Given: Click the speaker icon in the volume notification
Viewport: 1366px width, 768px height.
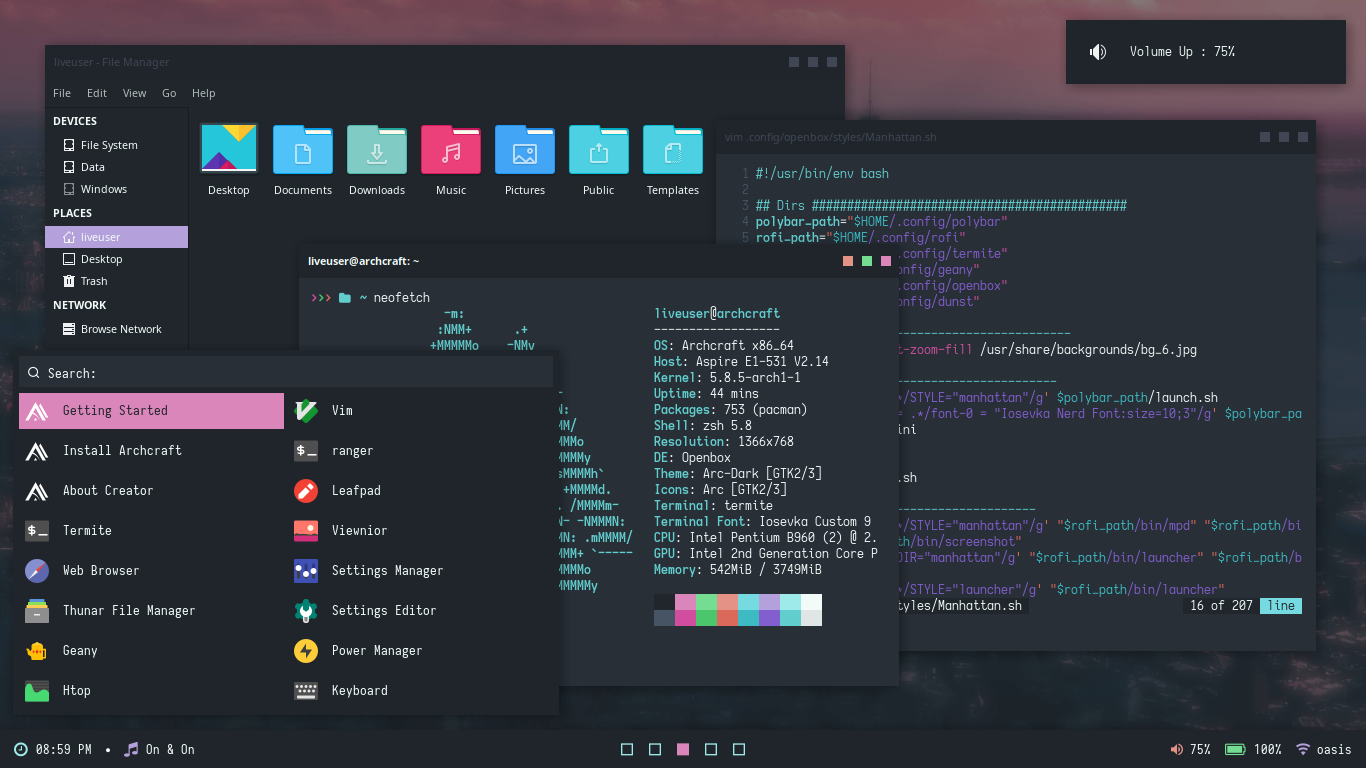Looking at the screenshot, I should 1098,52.
